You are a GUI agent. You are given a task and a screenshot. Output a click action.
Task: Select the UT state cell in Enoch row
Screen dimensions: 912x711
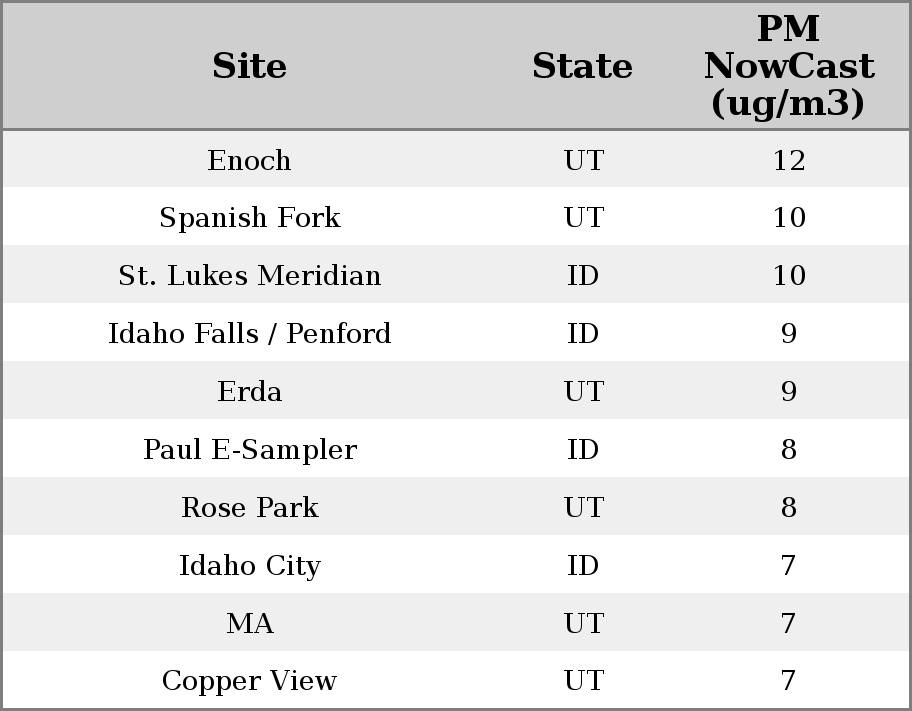pos(583,160)
